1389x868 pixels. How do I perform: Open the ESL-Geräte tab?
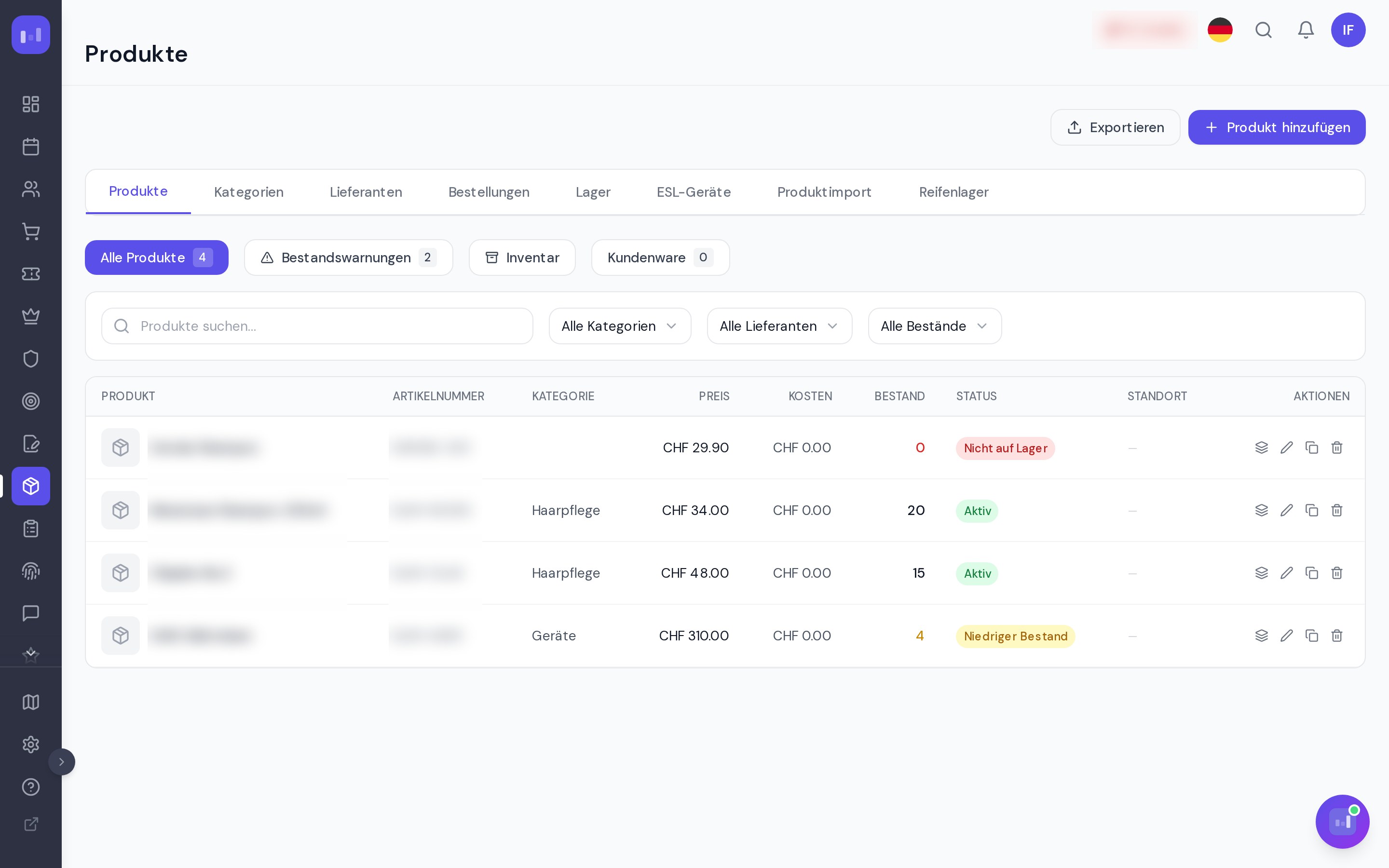click(x=694, y=192)
